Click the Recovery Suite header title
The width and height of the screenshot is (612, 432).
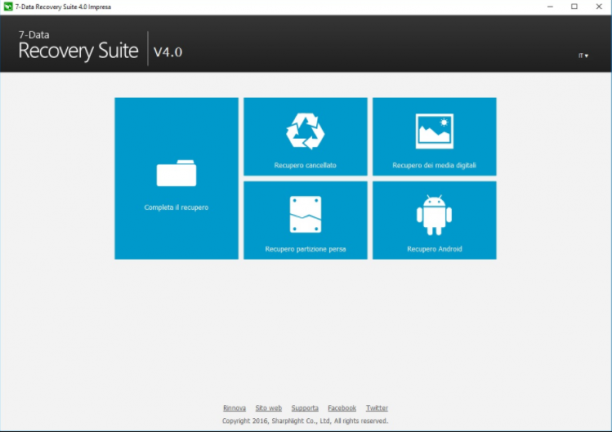point(78,51)
